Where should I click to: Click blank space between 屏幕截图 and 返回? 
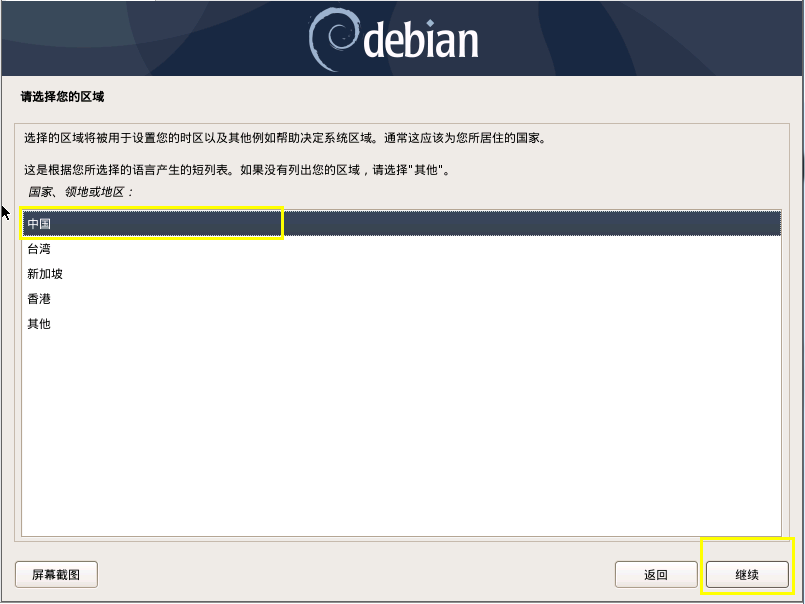(x=356, y=574)
